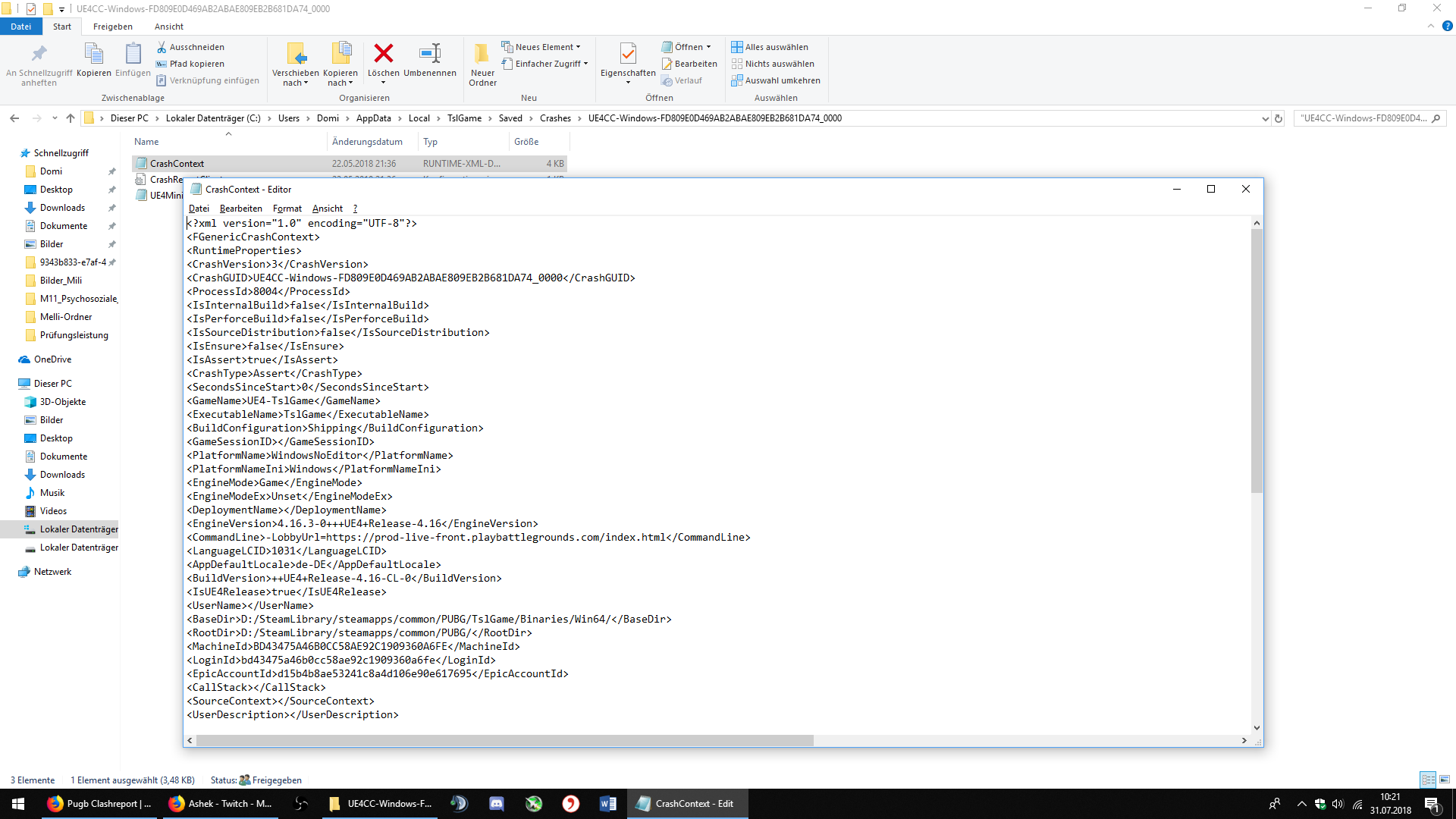This screenshot has width=1456, height=819.
Task: Click the Neuer Ordner icon
Action: click(x=482, y=53)
